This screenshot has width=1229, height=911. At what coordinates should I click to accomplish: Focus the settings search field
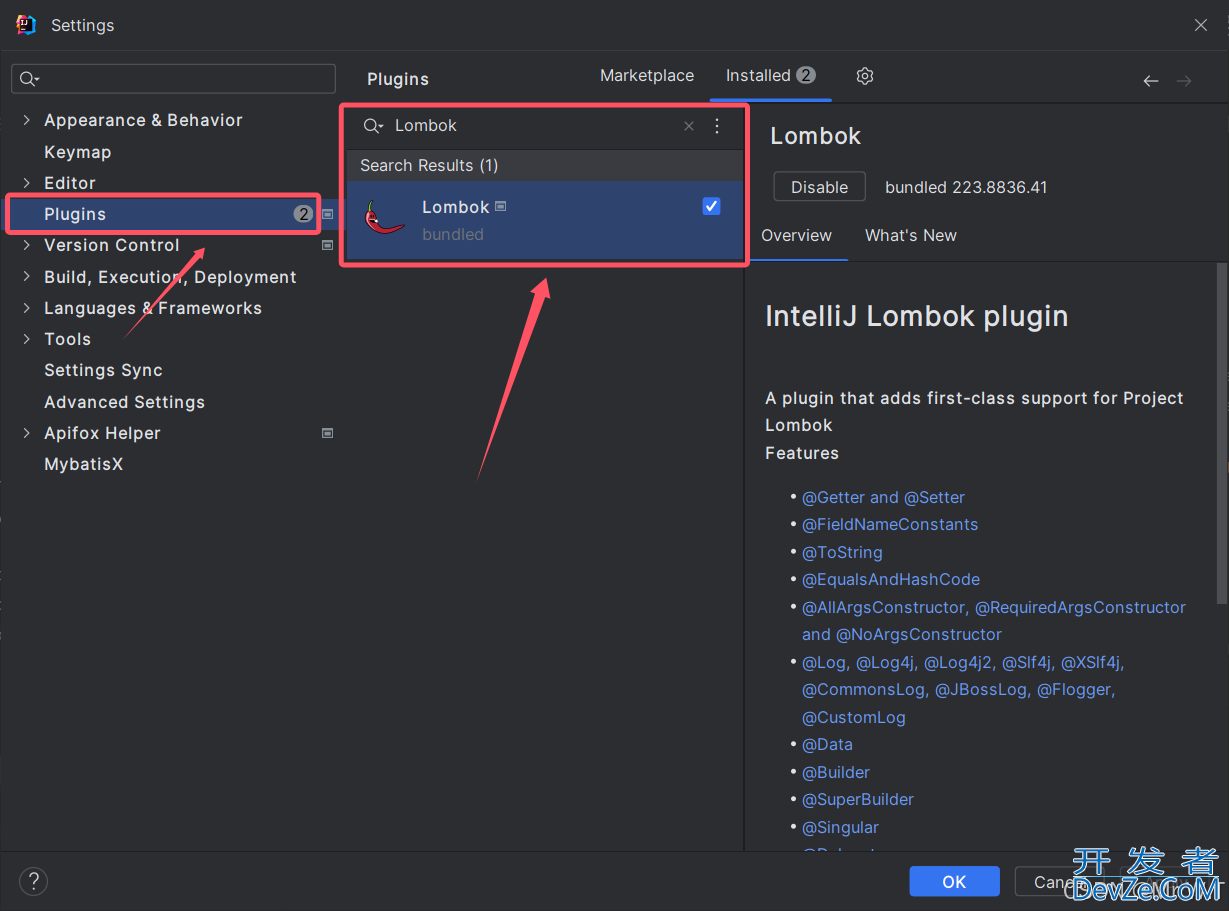pos(173,79)
